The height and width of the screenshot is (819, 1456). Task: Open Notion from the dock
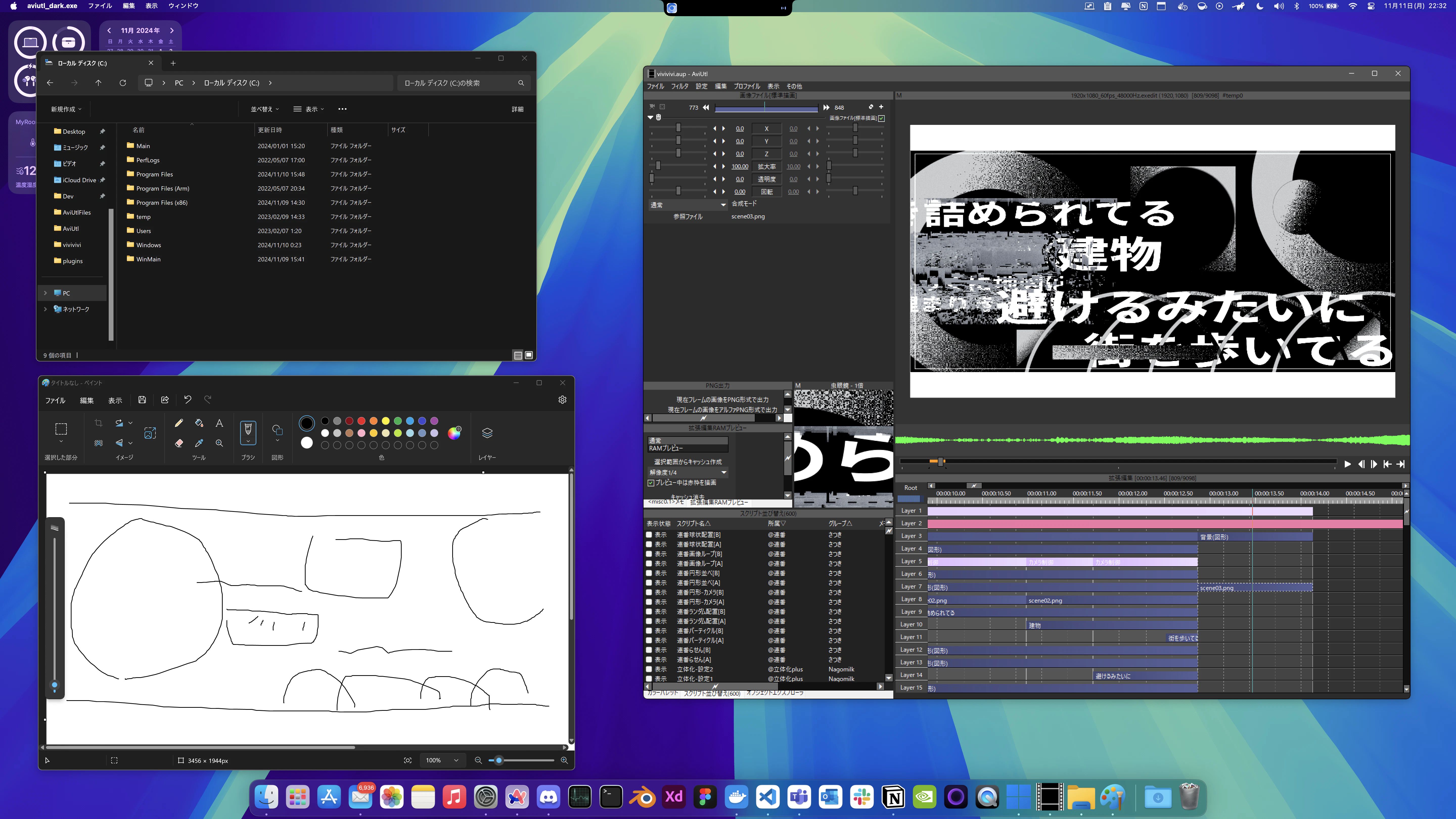pyautogui.click(x=893, y=797)
